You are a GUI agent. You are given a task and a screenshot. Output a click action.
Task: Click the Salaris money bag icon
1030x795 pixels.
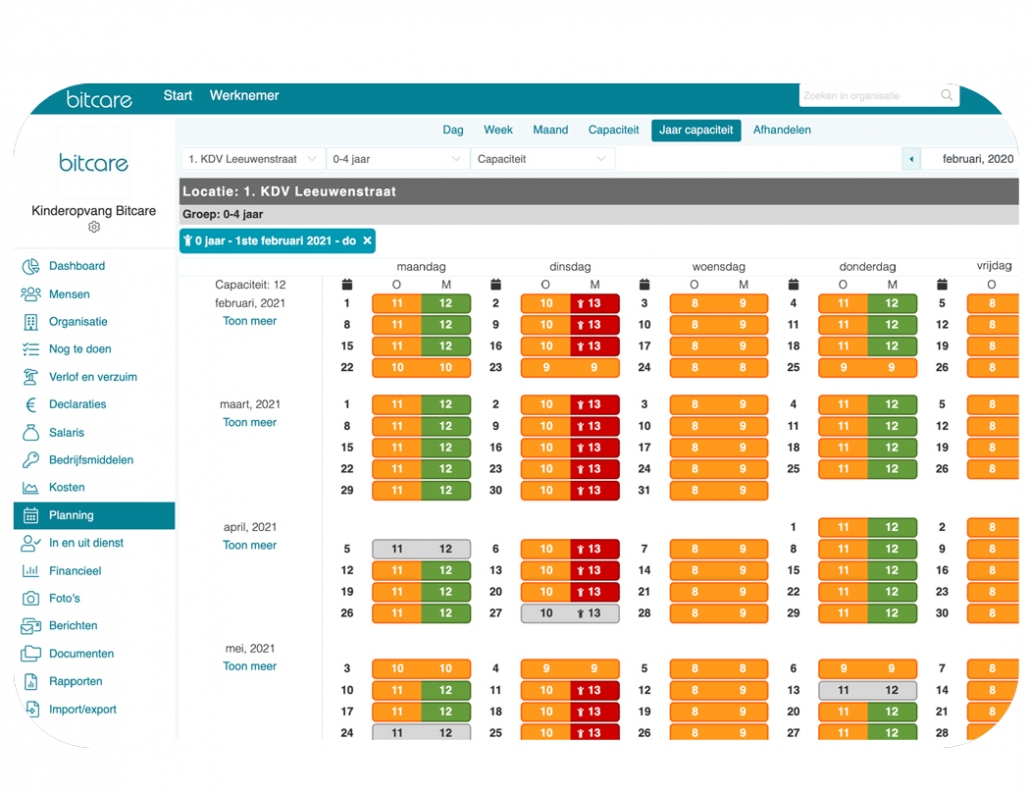tap(30, 432)
